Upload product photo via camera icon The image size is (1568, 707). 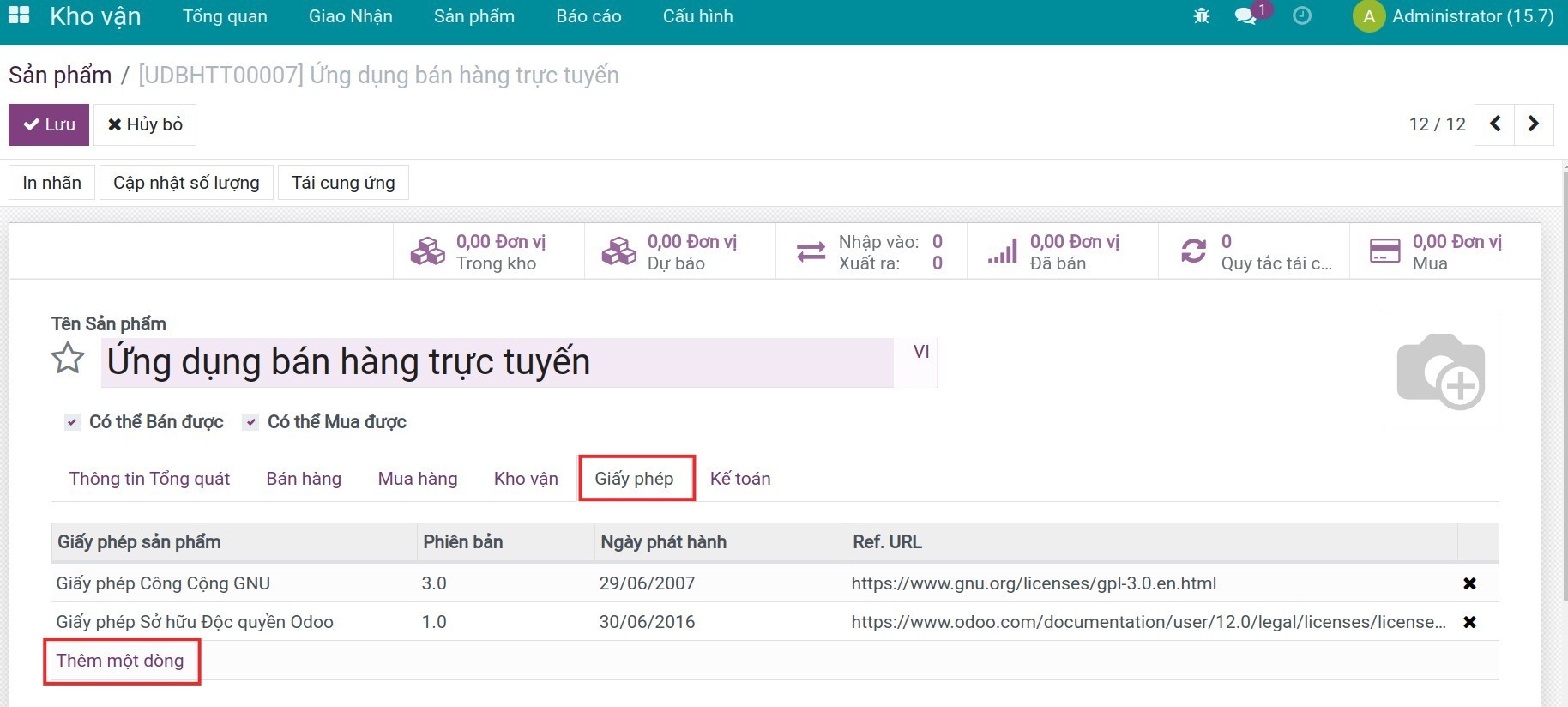1441,369
